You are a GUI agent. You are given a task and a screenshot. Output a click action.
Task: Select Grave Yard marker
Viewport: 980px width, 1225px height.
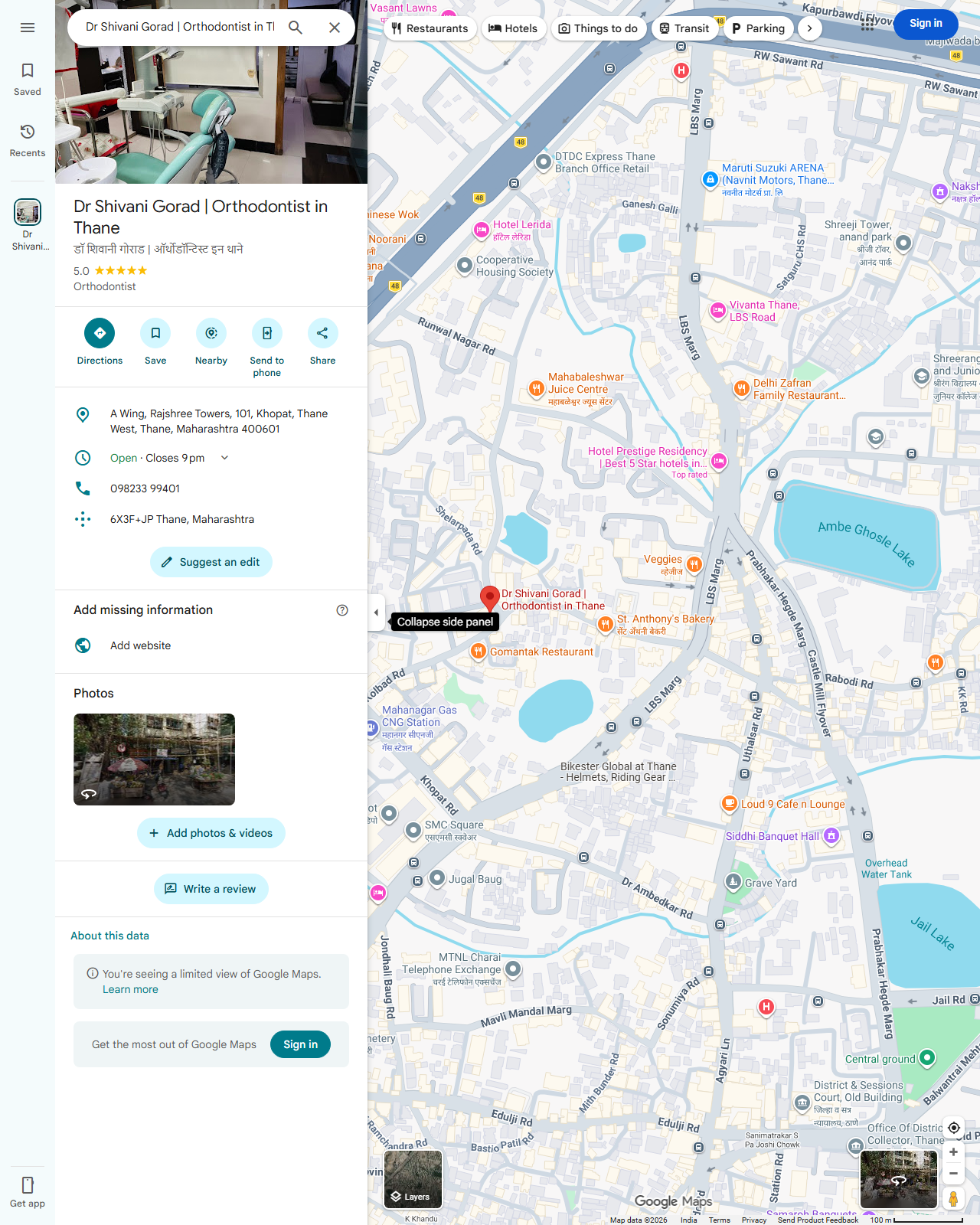[733, 882]
